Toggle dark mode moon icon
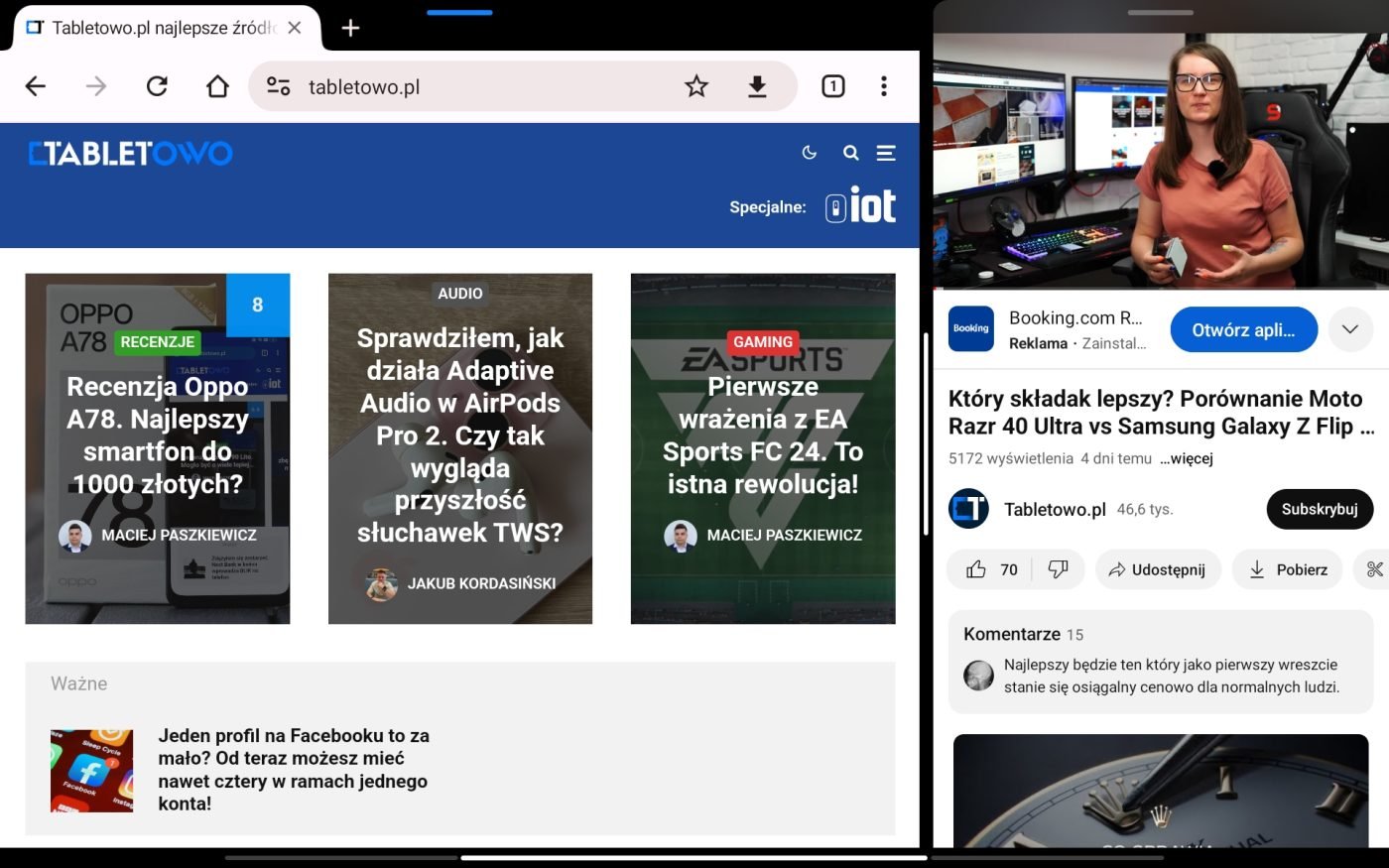The height and width of the screenshot is (868, 1389). [810, 153]
